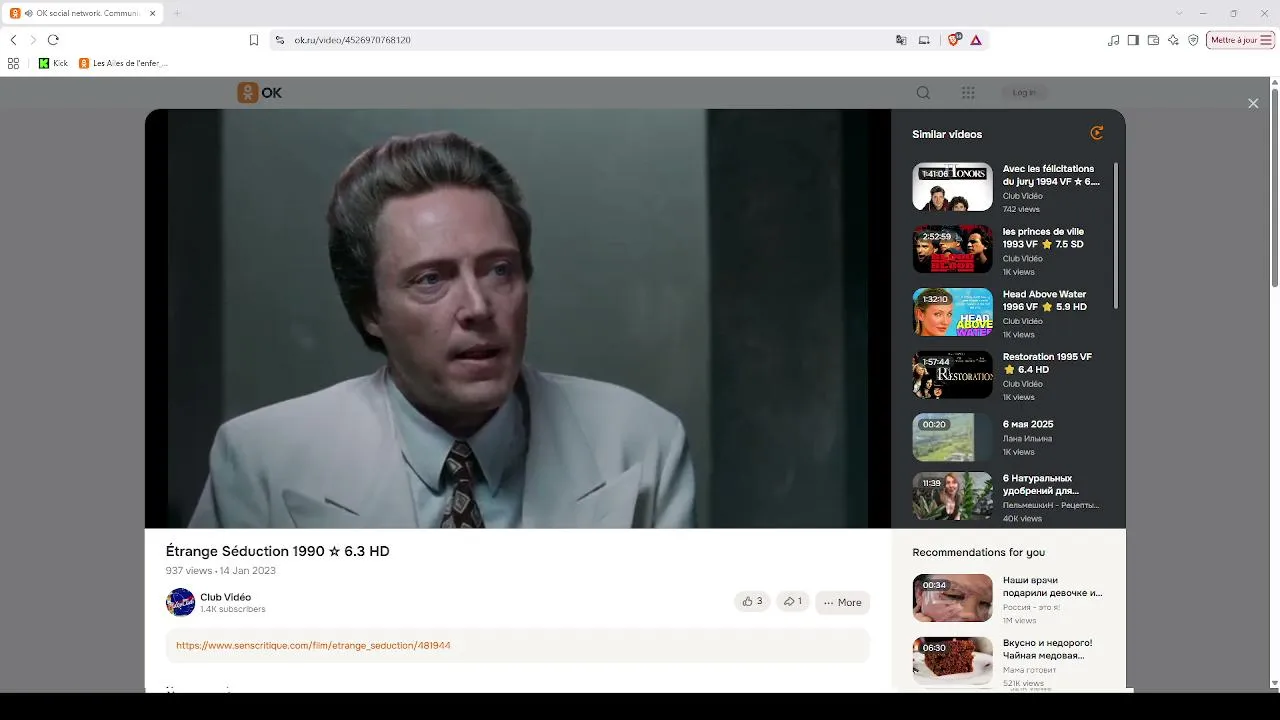Open a new browser tab
Viewport: 1280px width, 720px height.
177,13
